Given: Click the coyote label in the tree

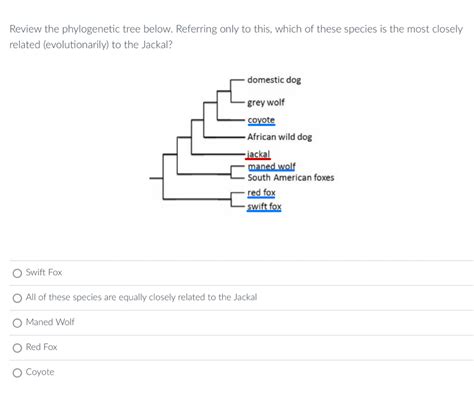Looking at the screenshot, I should click(x=261, y=120).
